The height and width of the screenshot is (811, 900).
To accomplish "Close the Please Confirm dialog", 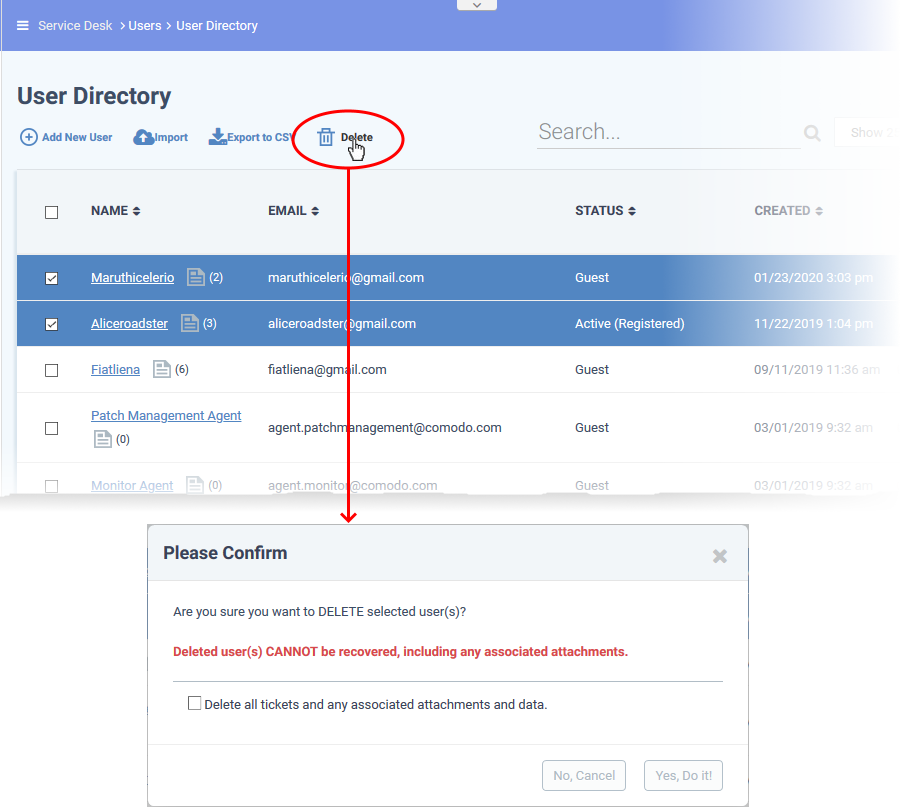I will coord(720,556).
